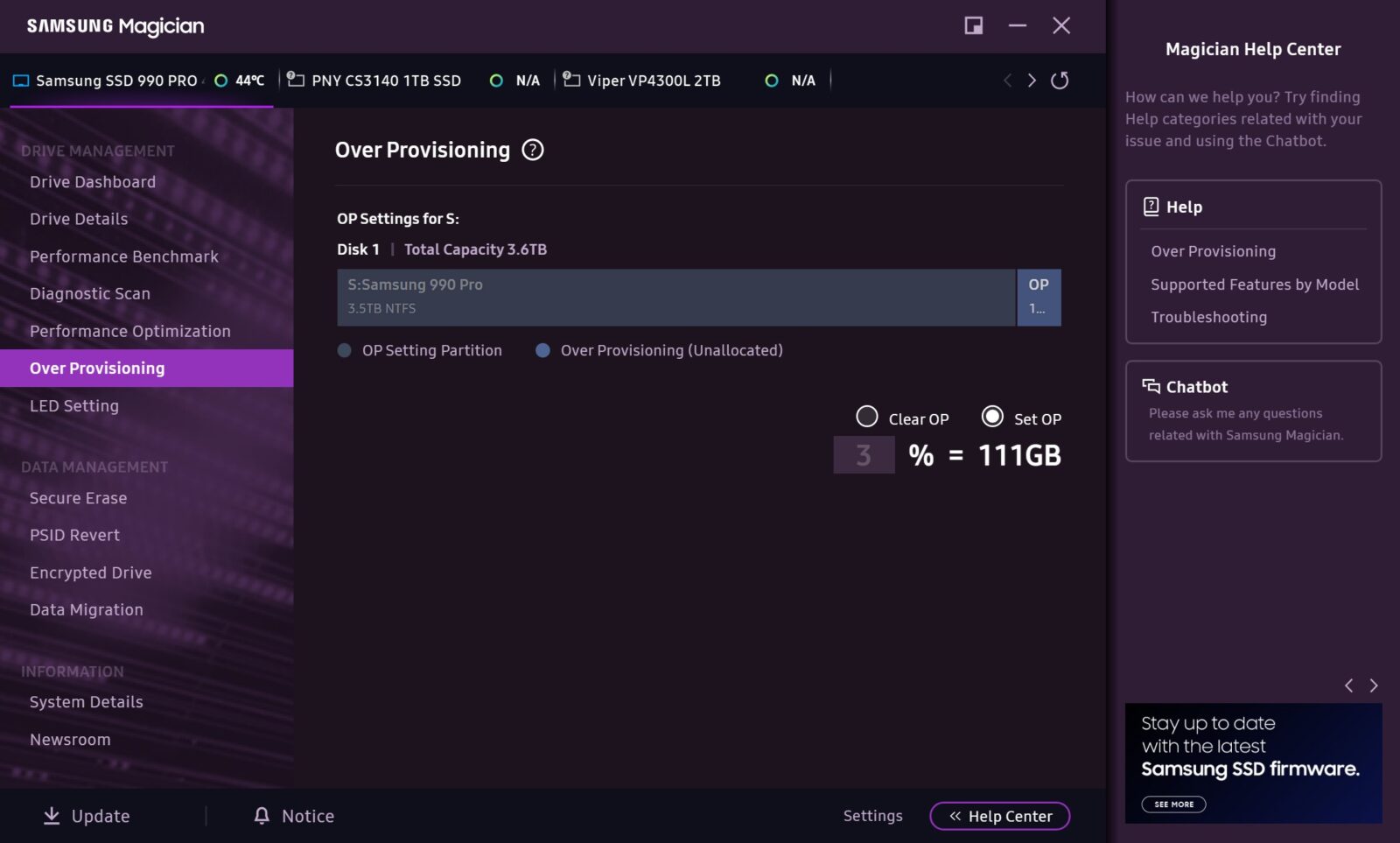This screenshot has height=843, width=1400.
Task: Open Notice via the bell icon
Action: (262, 816)
